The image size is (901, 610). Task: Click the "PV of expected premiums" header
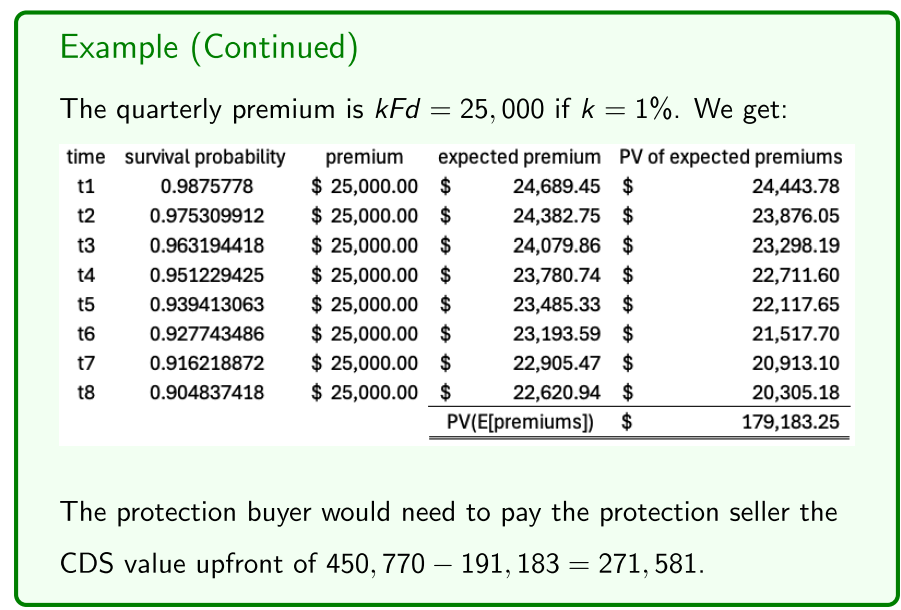coord(730,157)
